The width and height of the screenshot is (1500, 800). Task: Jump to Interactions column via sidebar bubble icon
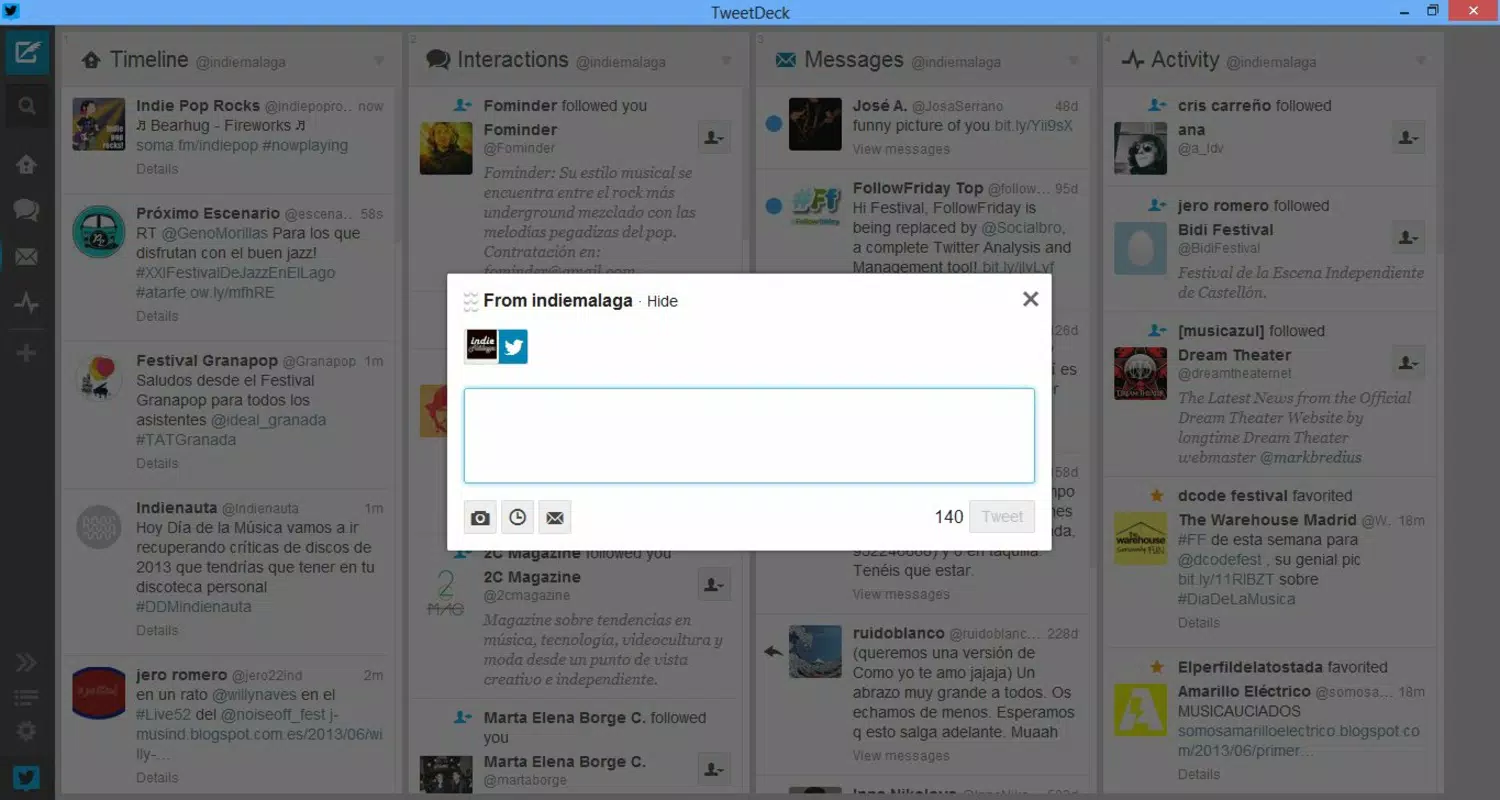pos(26,210)
